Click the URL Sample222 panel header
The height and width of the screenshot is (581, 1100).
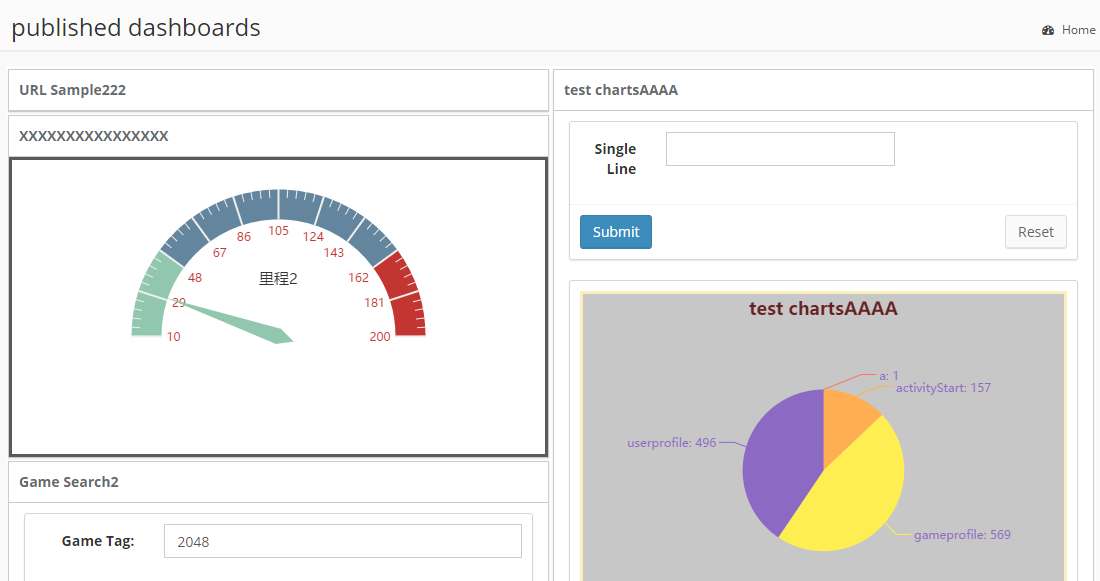pos(279,90)
